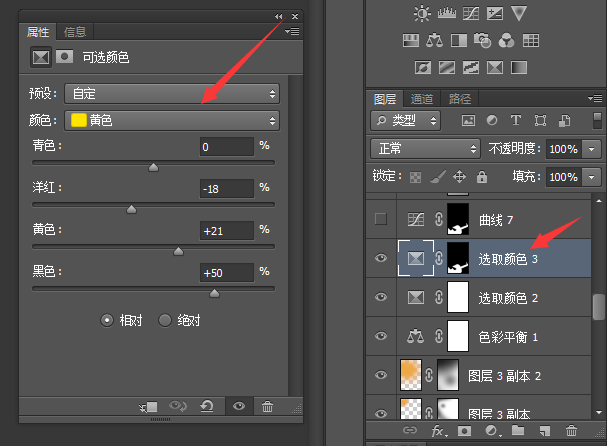
Task: Add a Photo Filter adjustment layer
Action: point(482,40)
